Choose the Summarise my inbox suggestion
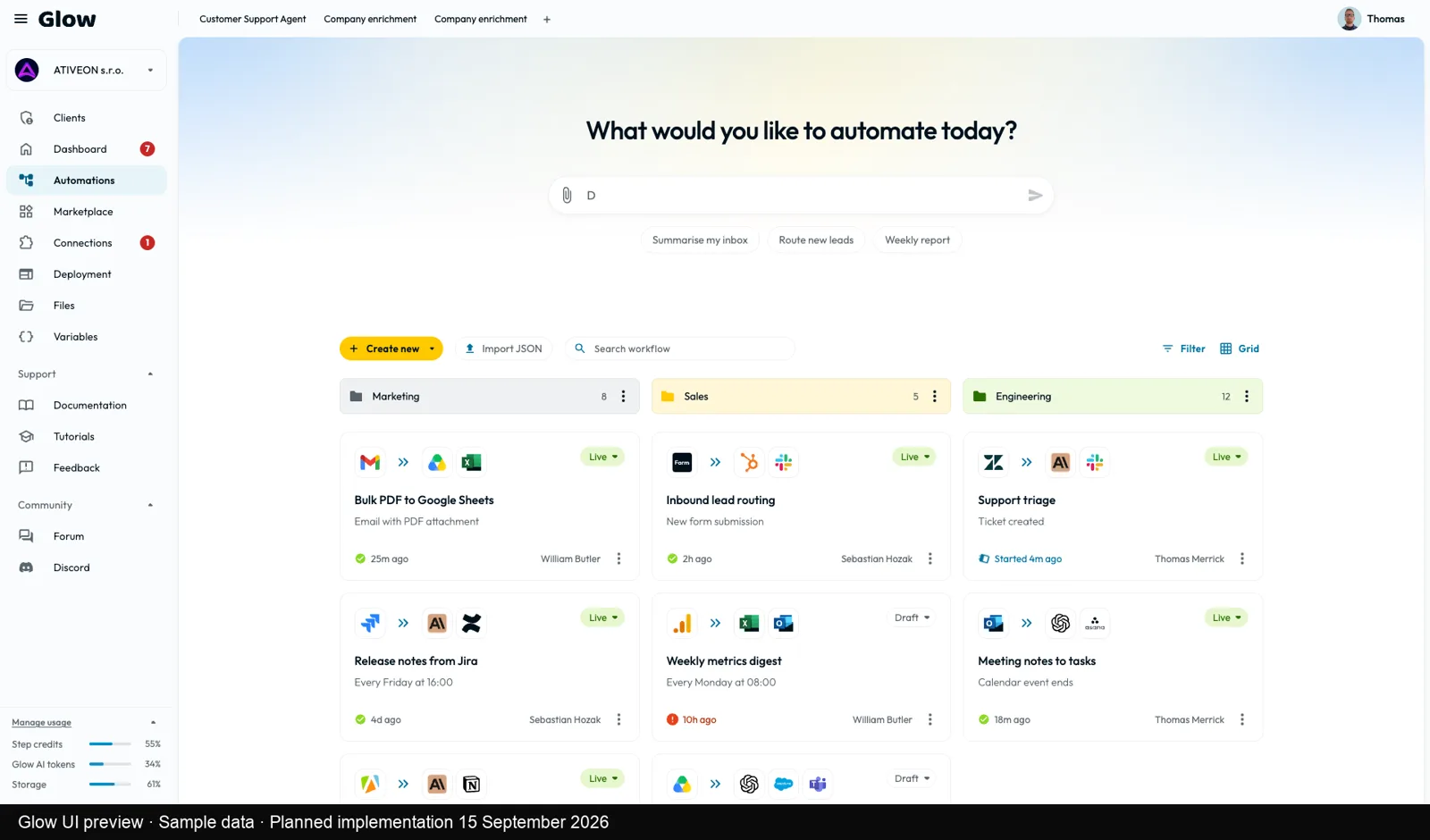The image size is (1430, 840). coord(700,239)
